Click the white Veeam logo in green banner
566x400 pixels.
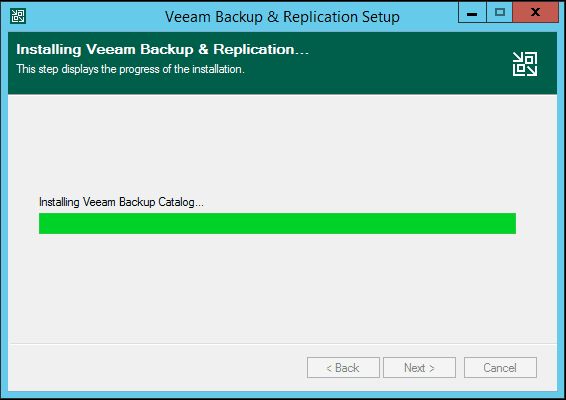(x=525, y=64)
